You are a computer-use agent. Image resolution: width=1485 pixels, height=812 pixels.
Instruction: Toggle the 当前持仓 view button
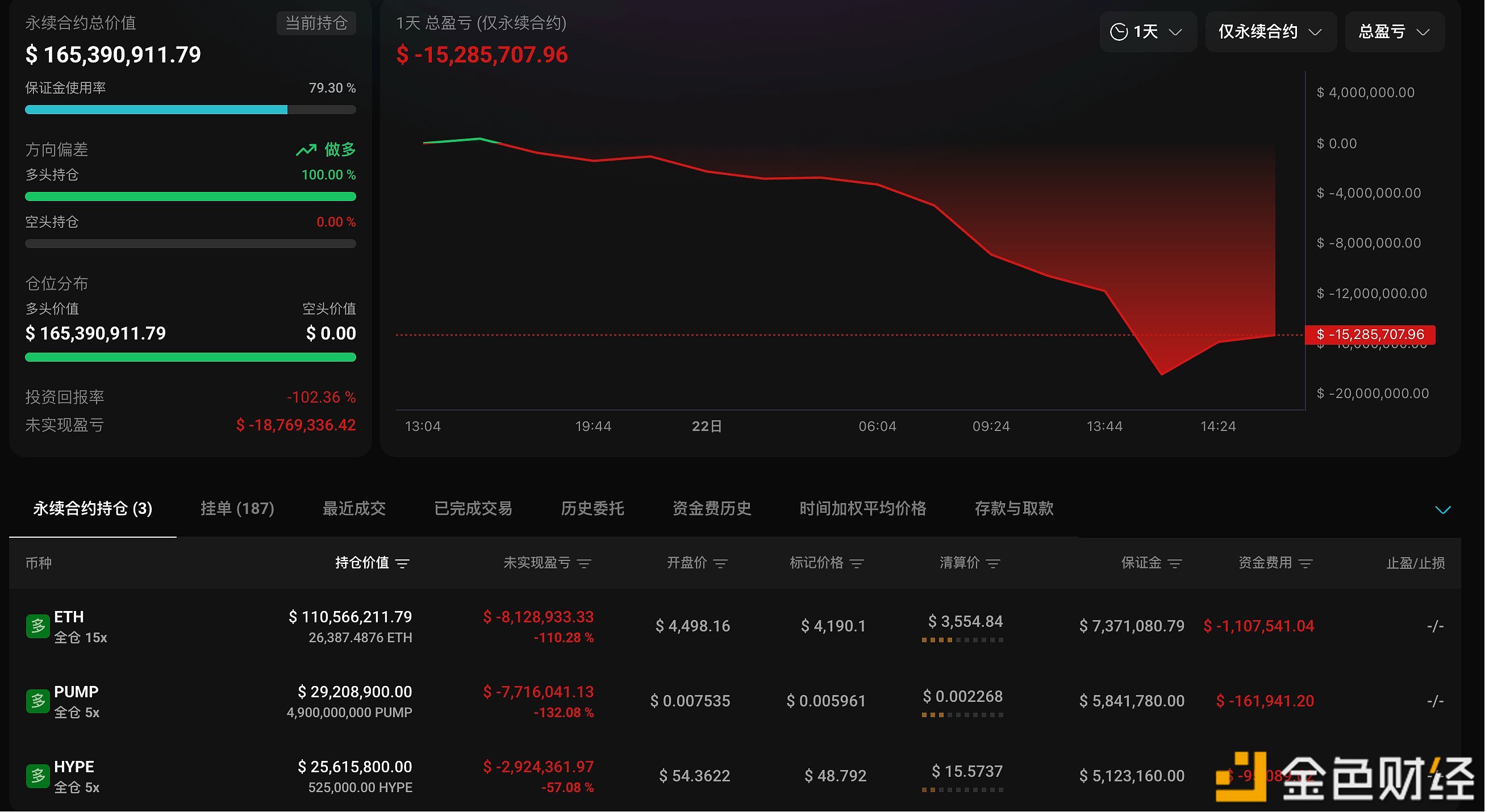[316, 24]
